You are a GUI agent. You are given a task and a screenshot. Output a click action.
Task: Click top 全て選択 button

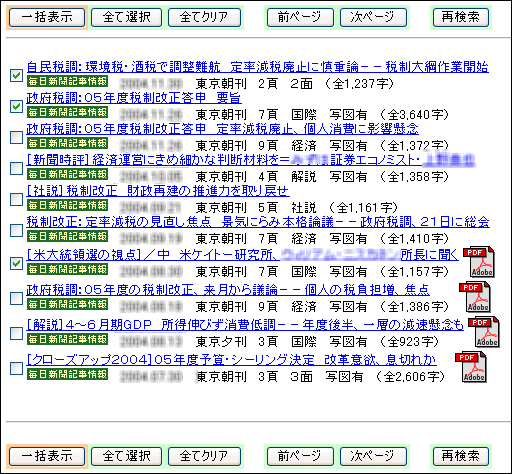coord(127,17)
